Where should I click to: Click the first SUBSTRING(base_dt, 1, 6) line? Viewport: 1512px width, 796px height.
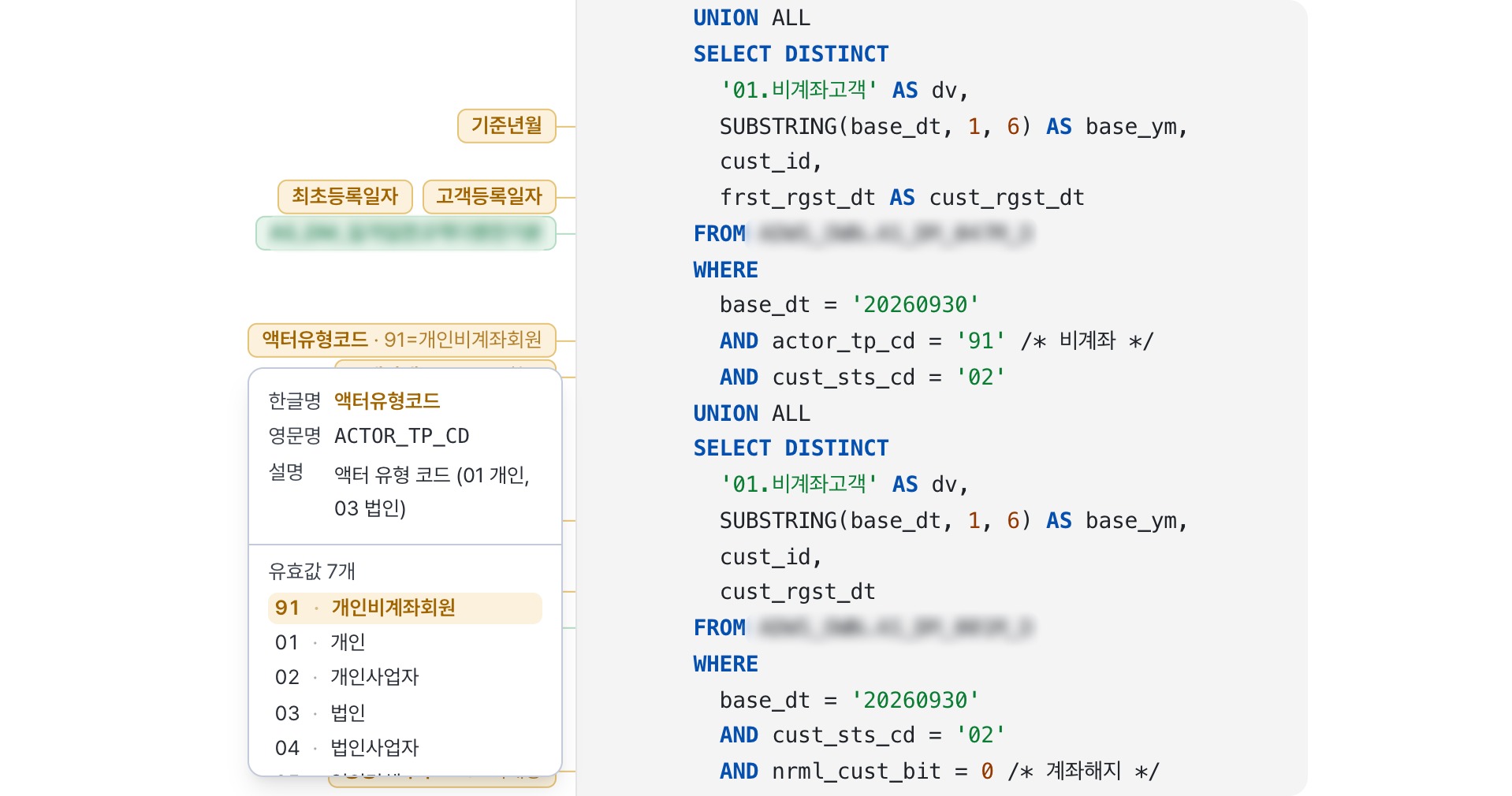[954, 127]
